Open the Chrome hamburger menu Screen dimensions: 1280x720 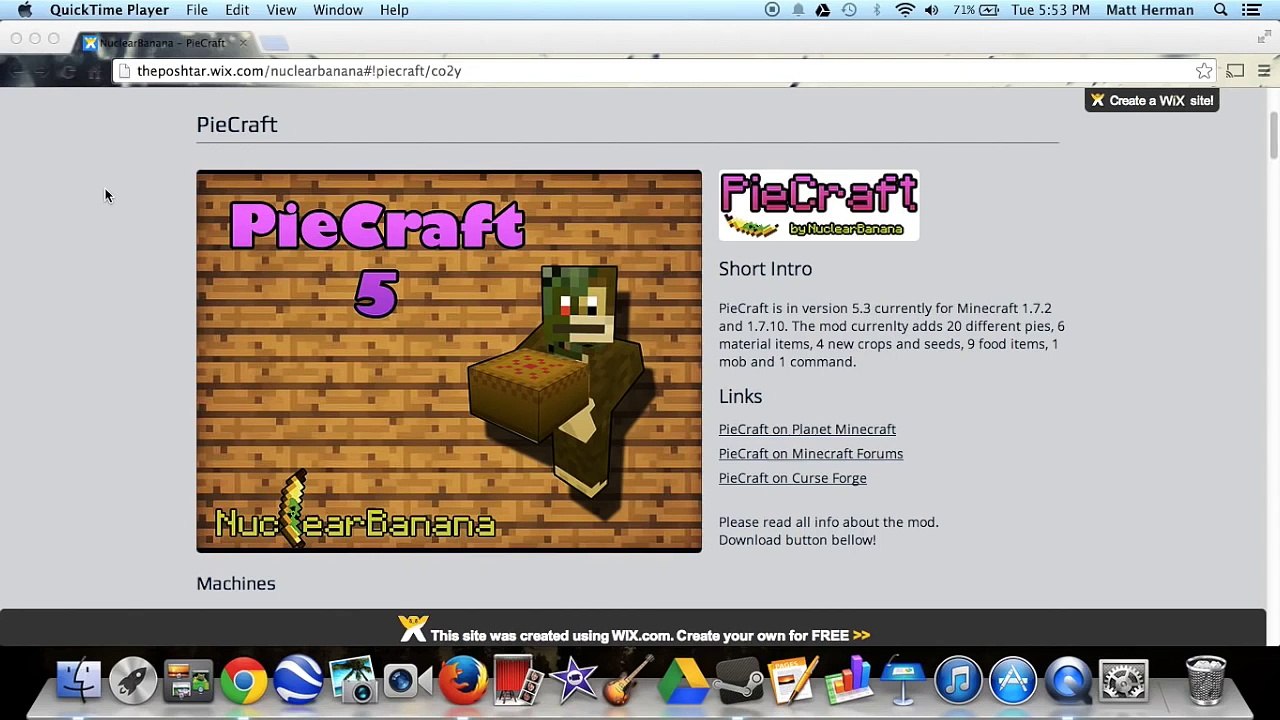point(1264,71)
